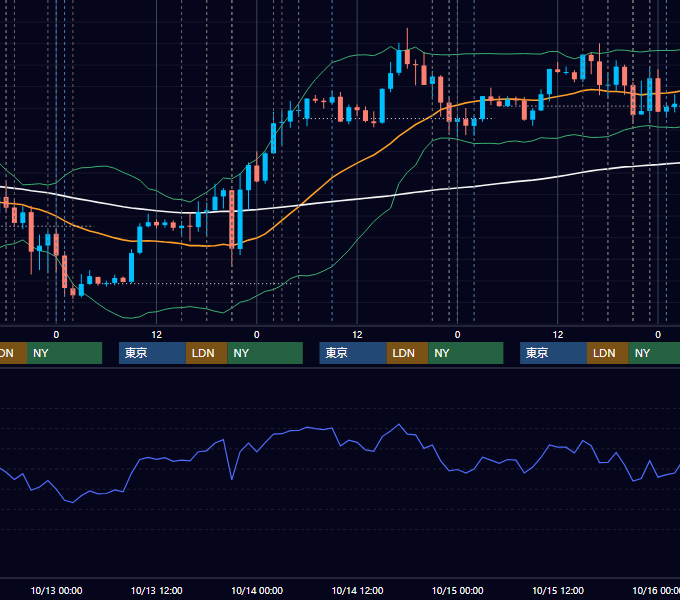
Task: Select the 東京 session block for 10/15
Action: click(x=553, y=353)
